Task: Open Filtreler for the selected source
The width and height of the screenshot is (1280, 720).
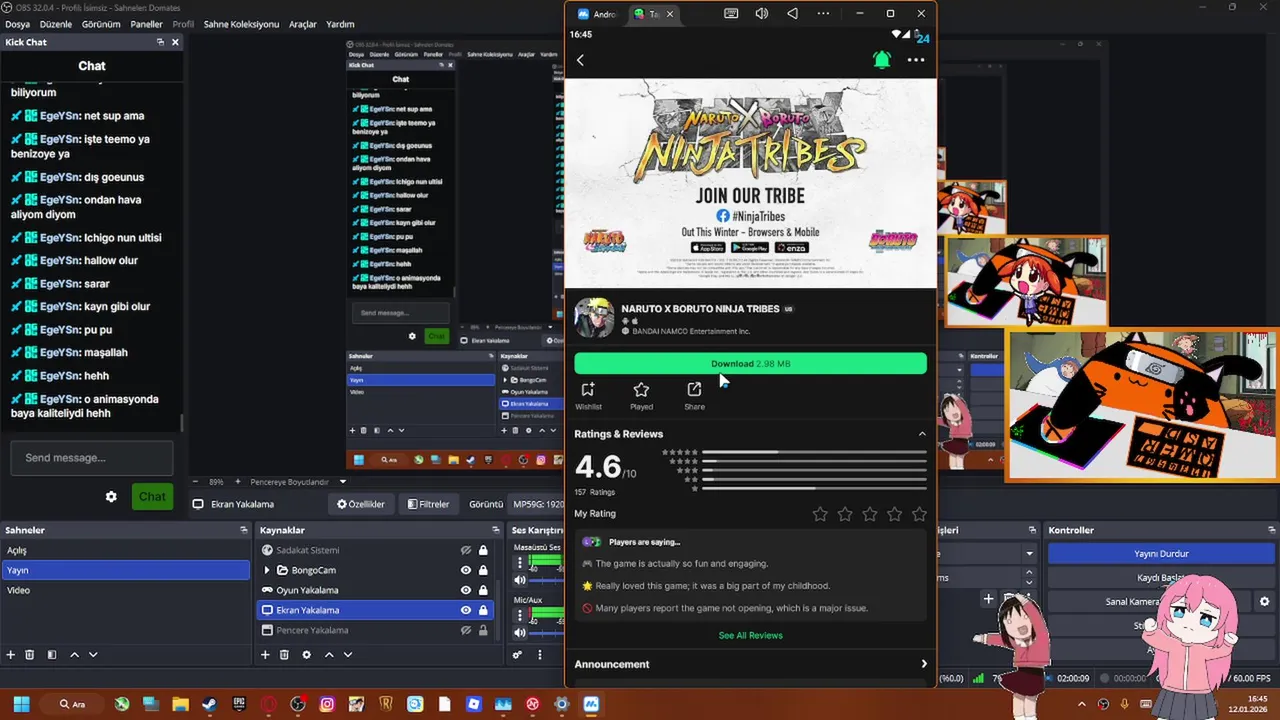Action: [x=428, y=504]
